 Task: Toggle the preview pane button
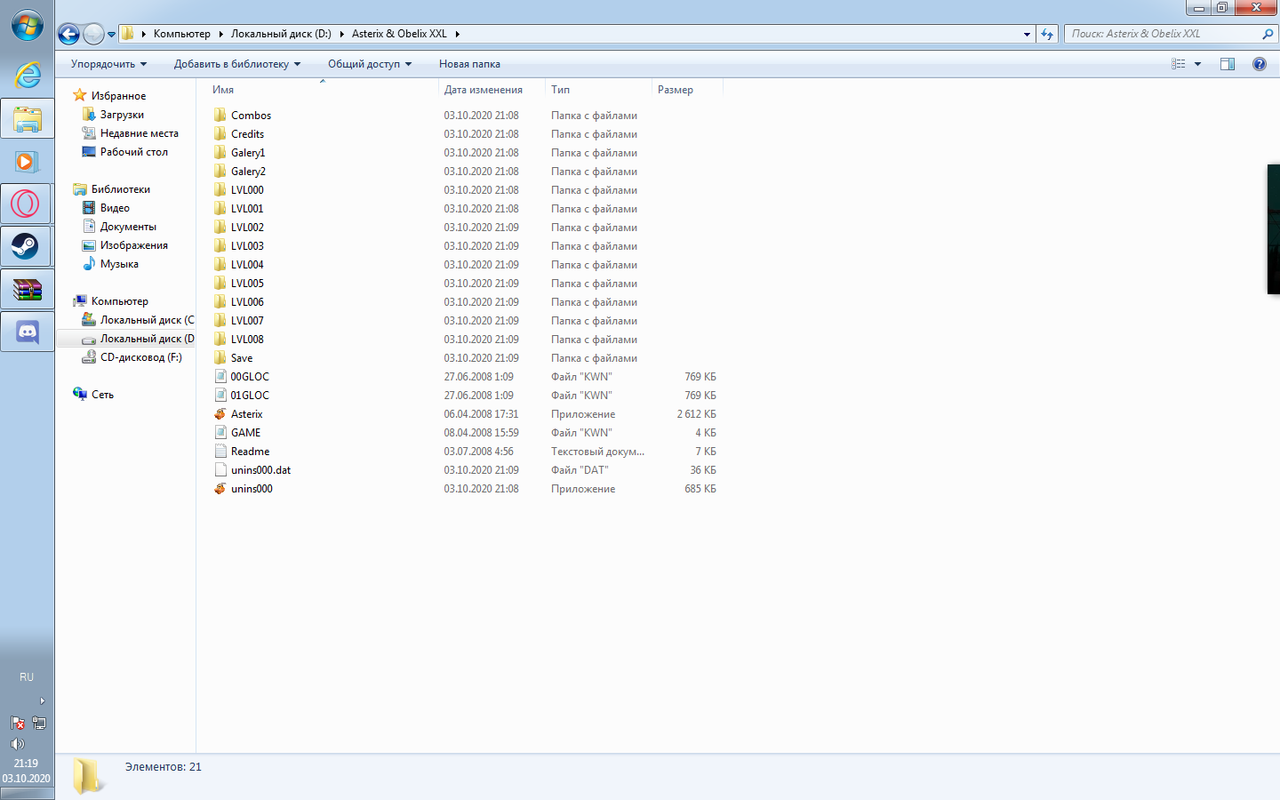1228,64
